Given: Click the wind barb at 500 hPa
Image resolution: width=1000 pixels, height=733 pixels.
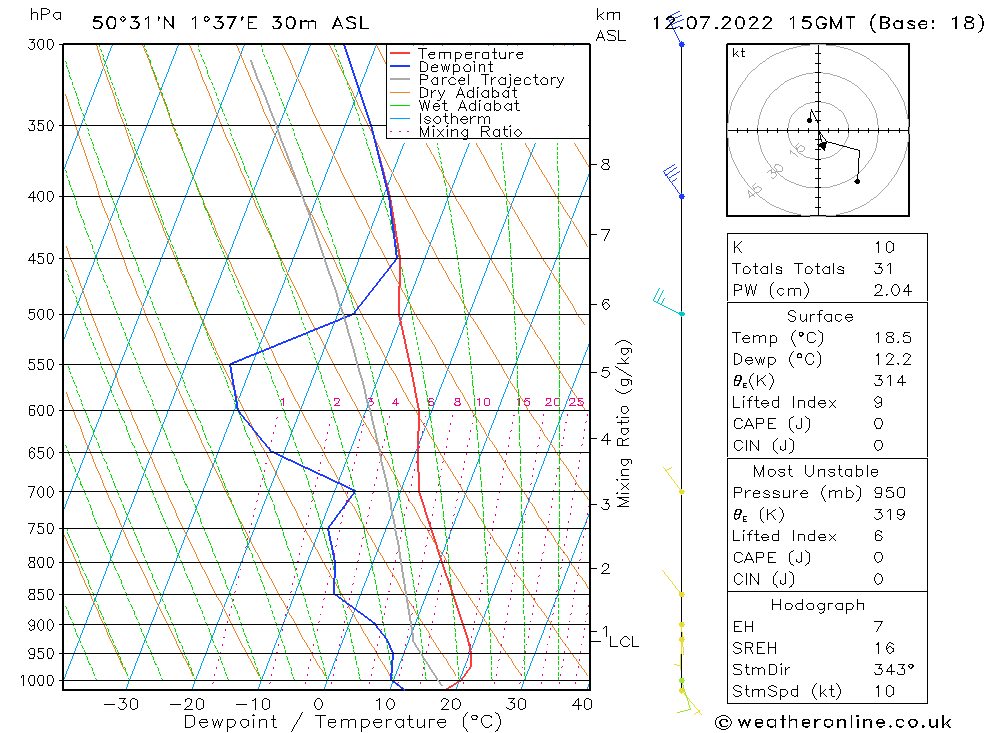Looking at the screenshot, I should pyautogui.click(x=668, y=302).
